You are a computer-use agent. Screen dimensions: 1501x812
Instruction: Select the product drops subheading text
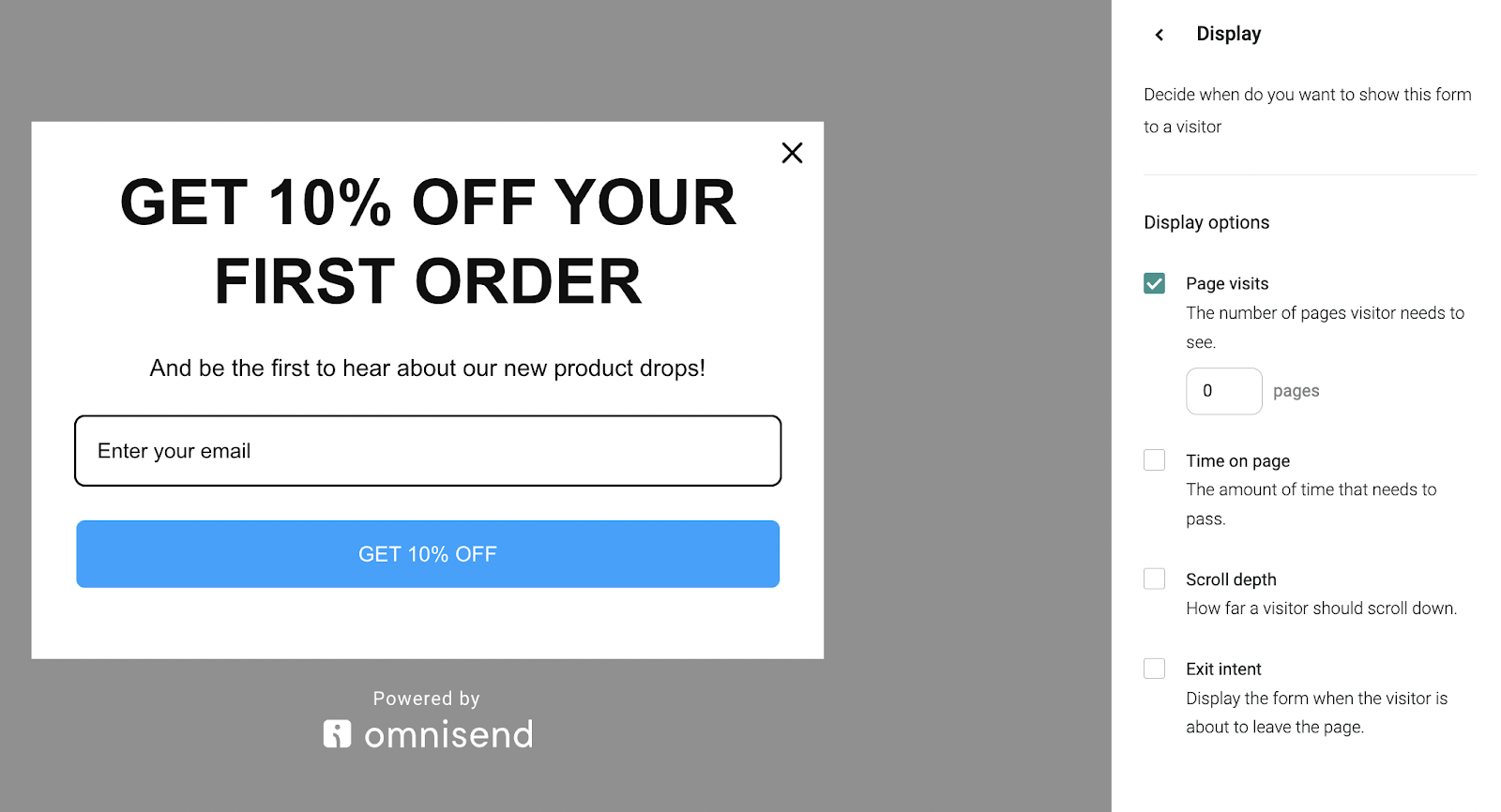tap(428, 368)
